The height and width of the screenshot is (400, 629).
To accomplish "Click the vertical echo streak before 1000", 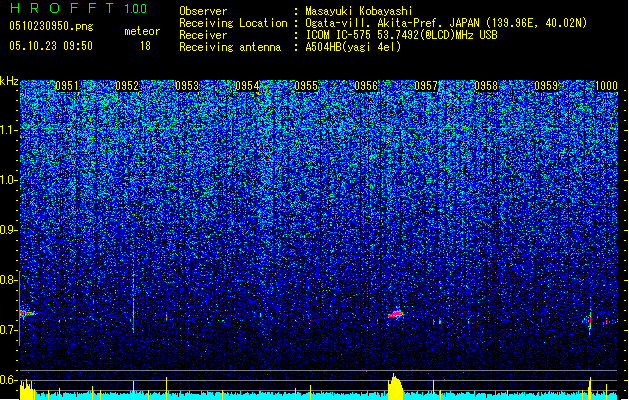I will coord(590,320).
